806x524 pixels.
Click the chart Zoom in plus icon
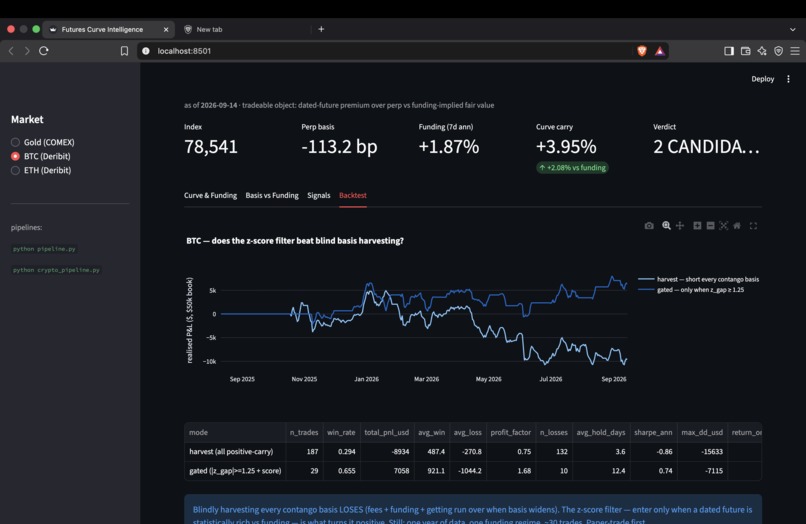coord(697,226)
